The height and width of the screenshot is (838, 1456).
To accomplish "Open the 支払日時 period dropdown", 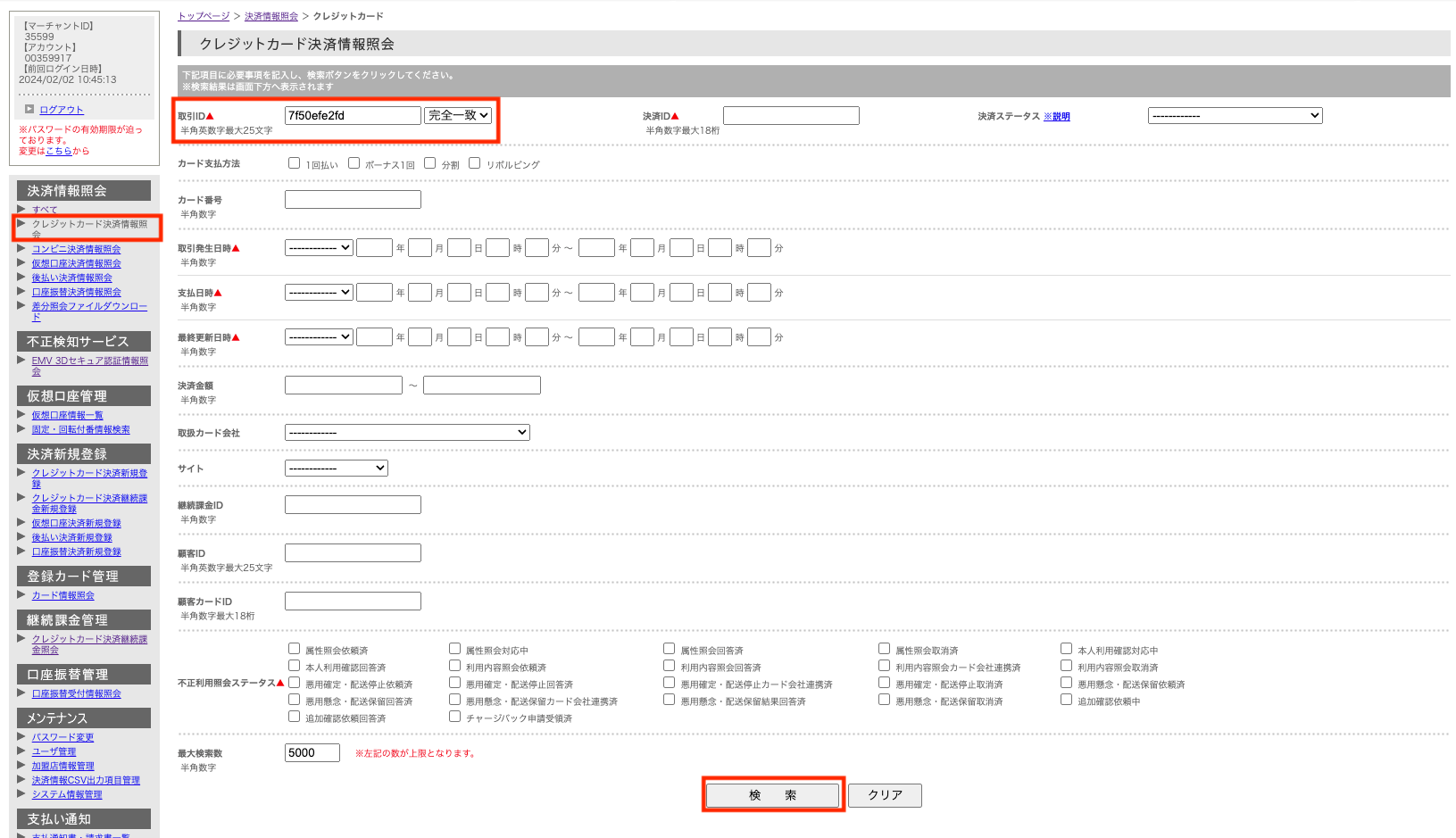I will [x=319, y=292].
